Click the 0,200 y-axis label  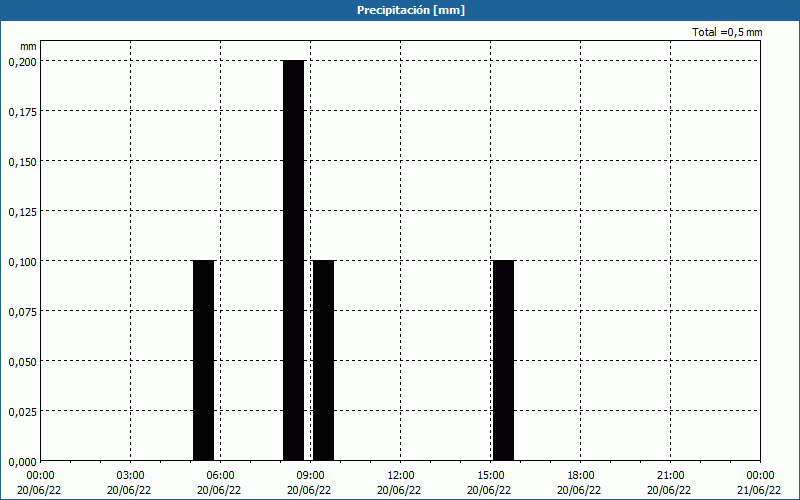coord(22,62)
